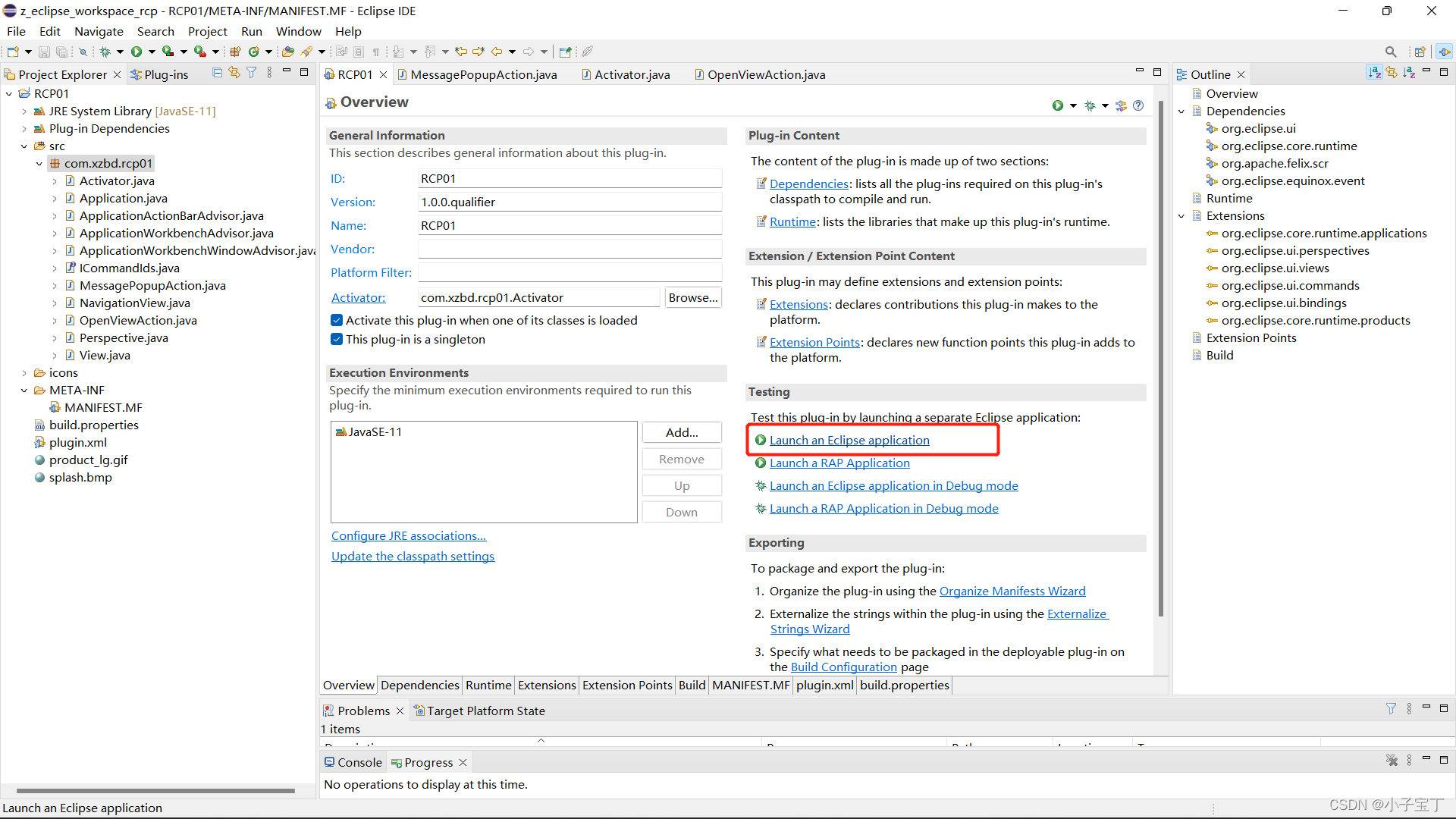The width and height of the screenshot is (1456, 819).
Task: Expand the icons folder
Action: (24, 372)
